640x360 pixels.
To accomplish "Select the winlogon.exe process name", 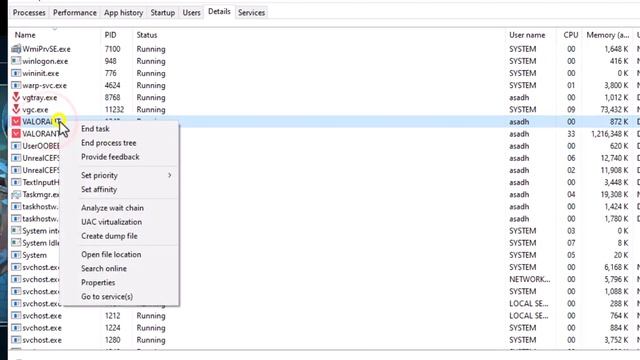I will (x=45, y=61).
